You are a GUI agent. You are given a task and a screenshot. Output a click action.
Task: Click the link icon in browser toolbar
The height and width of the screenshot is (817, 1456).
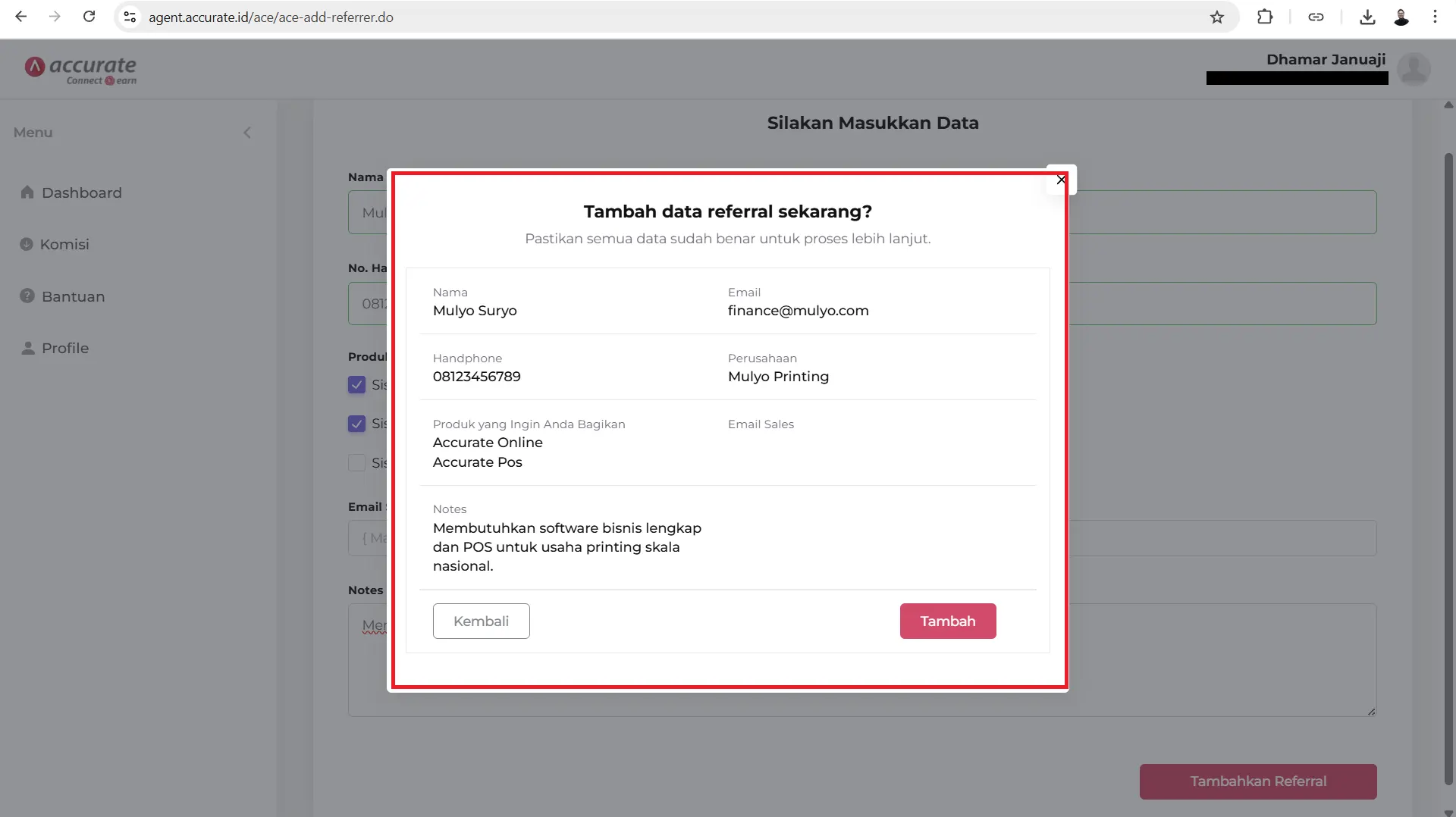[1316, 17]
